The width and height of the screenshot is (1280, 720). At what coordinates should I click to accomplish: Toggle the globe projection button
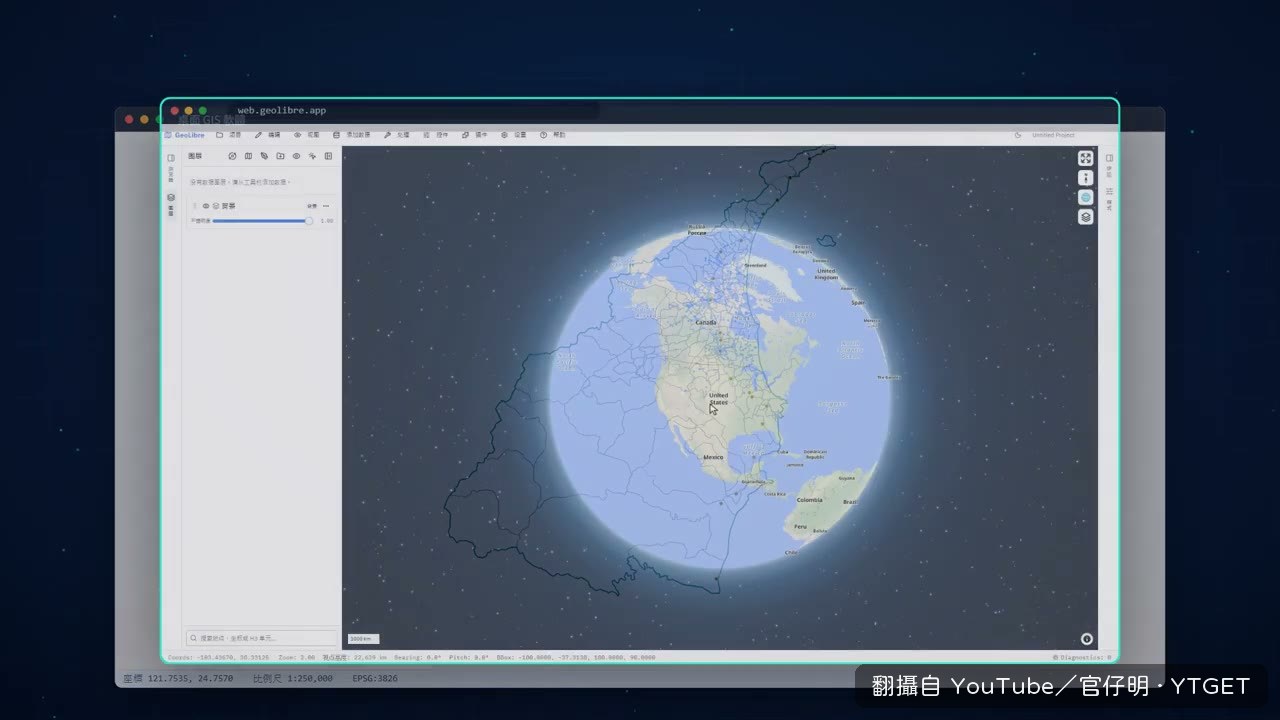(1086, 197)
